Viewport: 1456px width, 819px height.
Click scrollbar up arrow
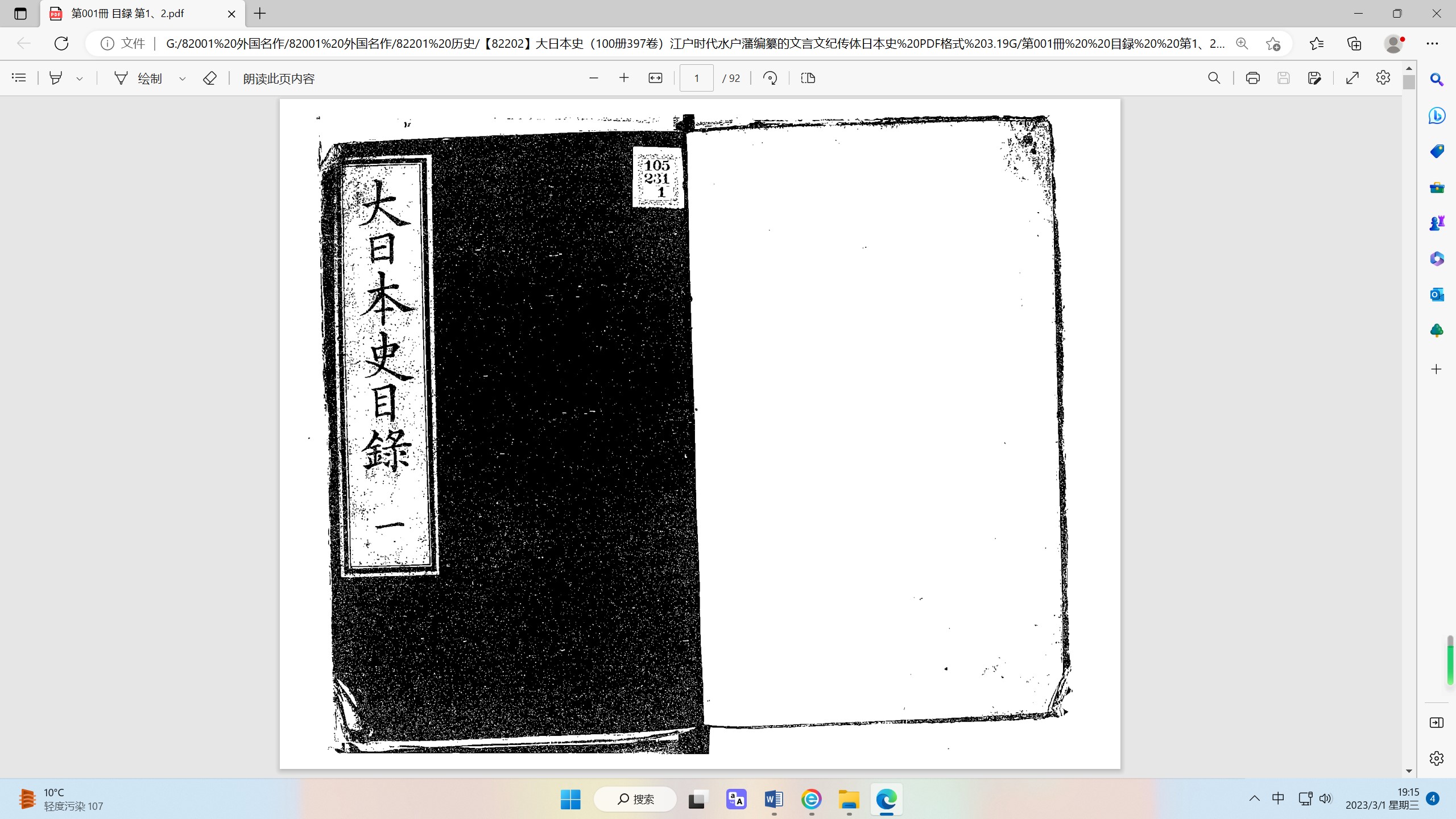pyautogui.click(x=1409, y=68)
